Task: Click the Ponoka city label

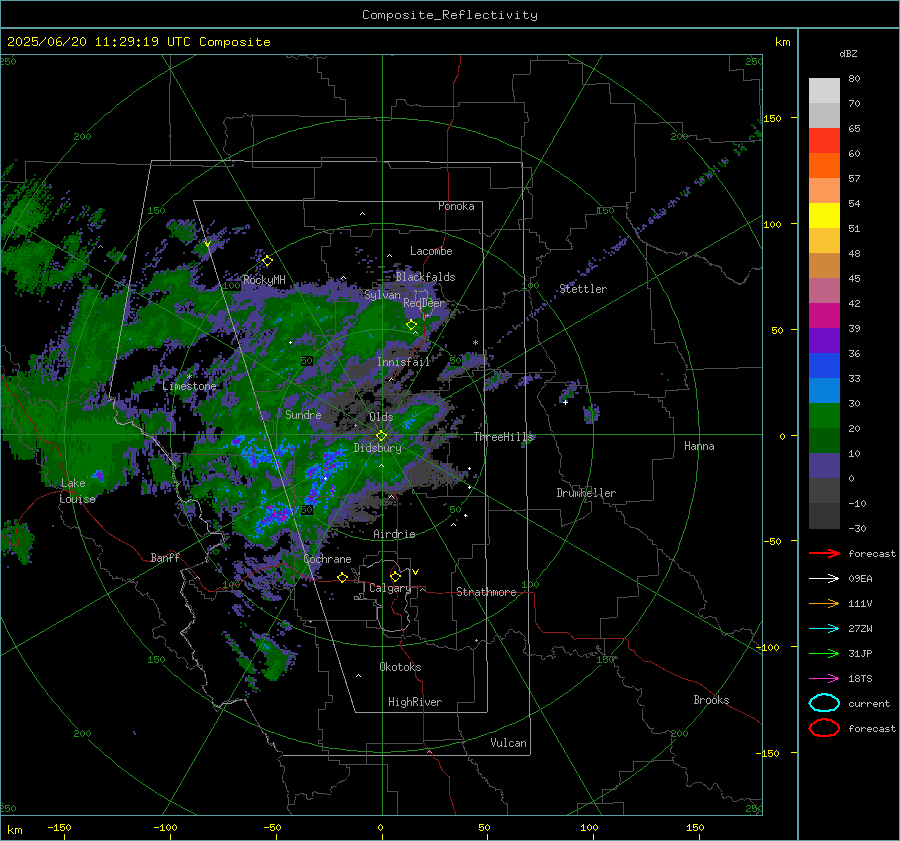Action: (x=456, y=206)
